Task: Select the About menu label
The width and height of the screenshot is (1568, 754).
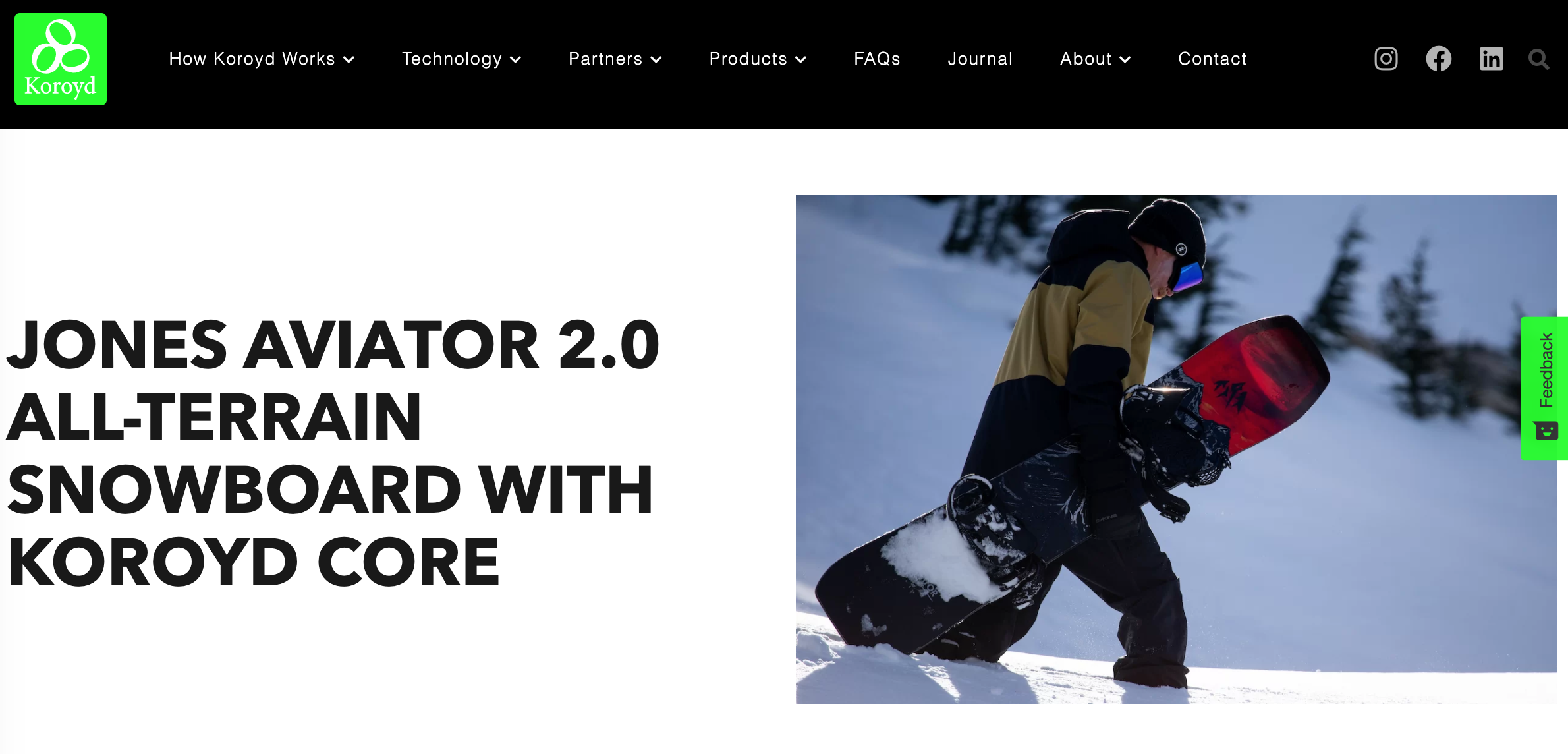Action: tap(1086, 59)
